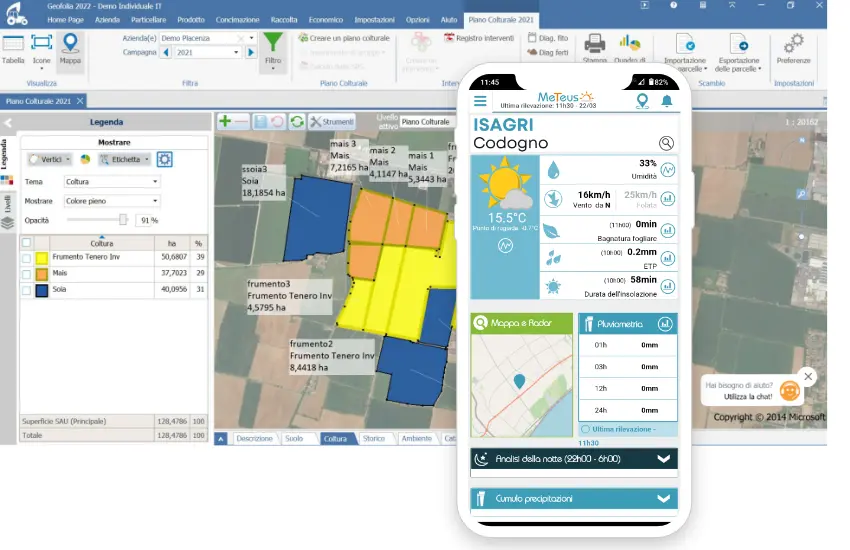Open the Strumenti tools button
The height and width of the screenshot is (550, 850).
point(332,121)
